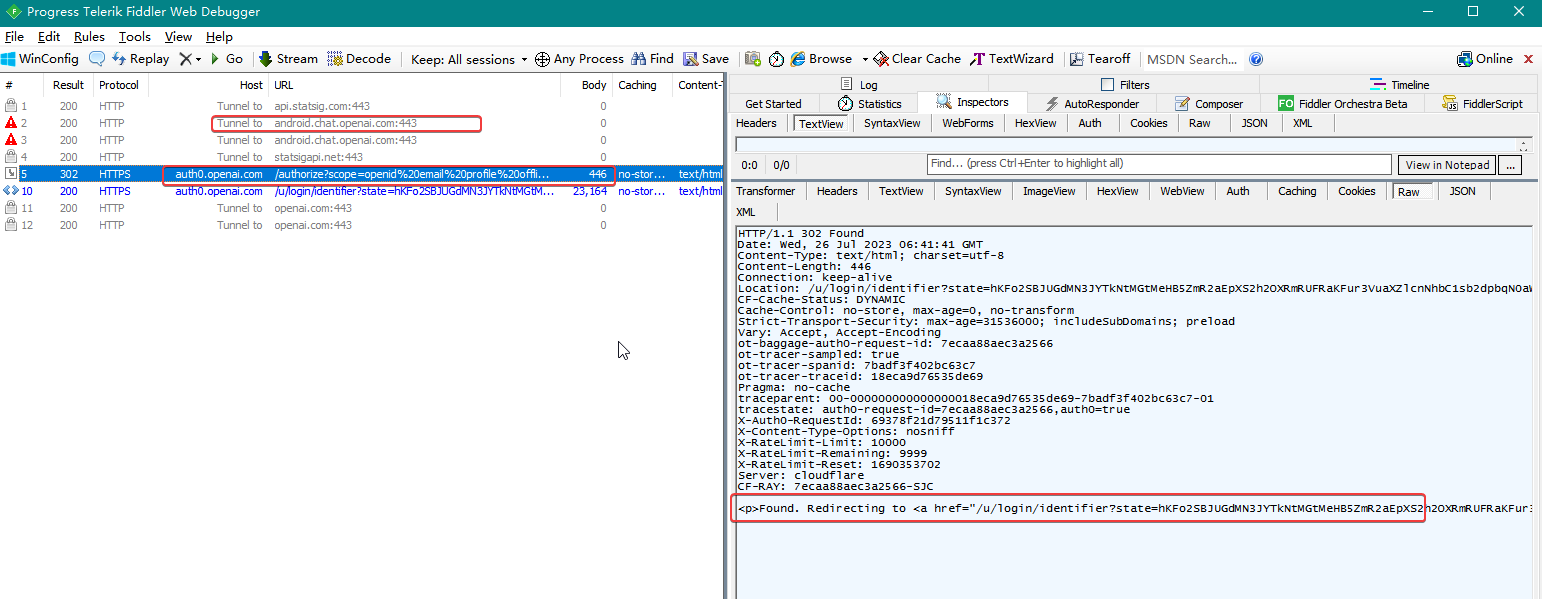
Task: Open the File menu
Action: pos(14,37)
